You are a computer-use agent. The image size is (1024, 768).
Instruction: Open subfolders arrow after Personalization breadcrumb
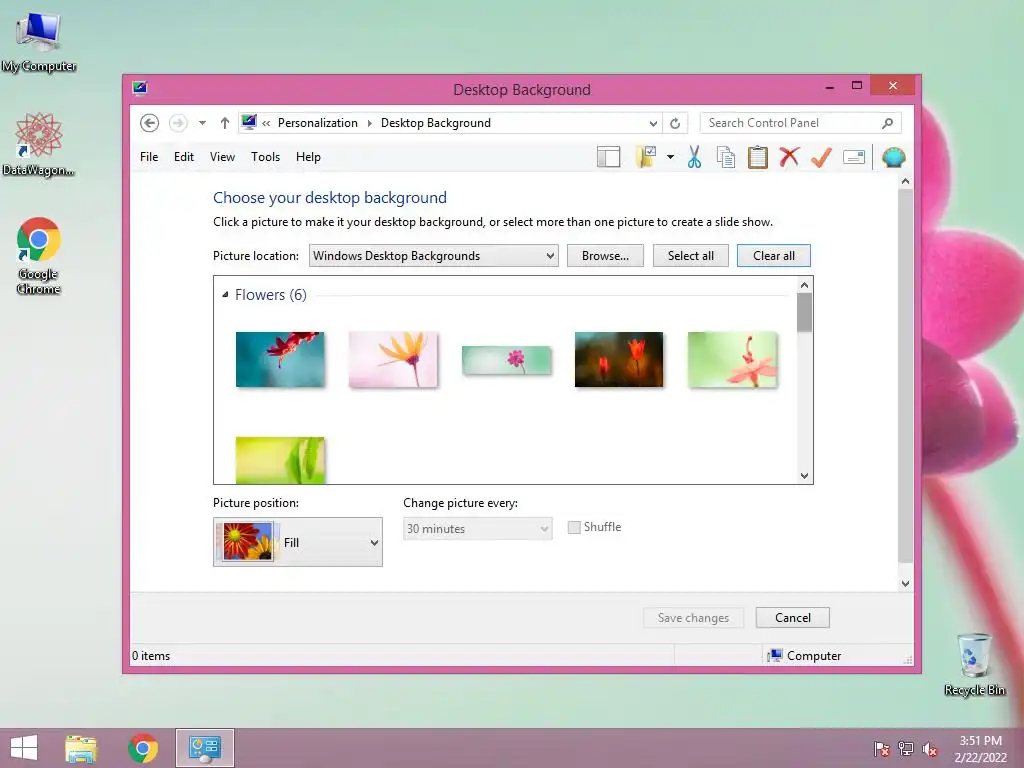pyautogui.click(x=370, y=123)
